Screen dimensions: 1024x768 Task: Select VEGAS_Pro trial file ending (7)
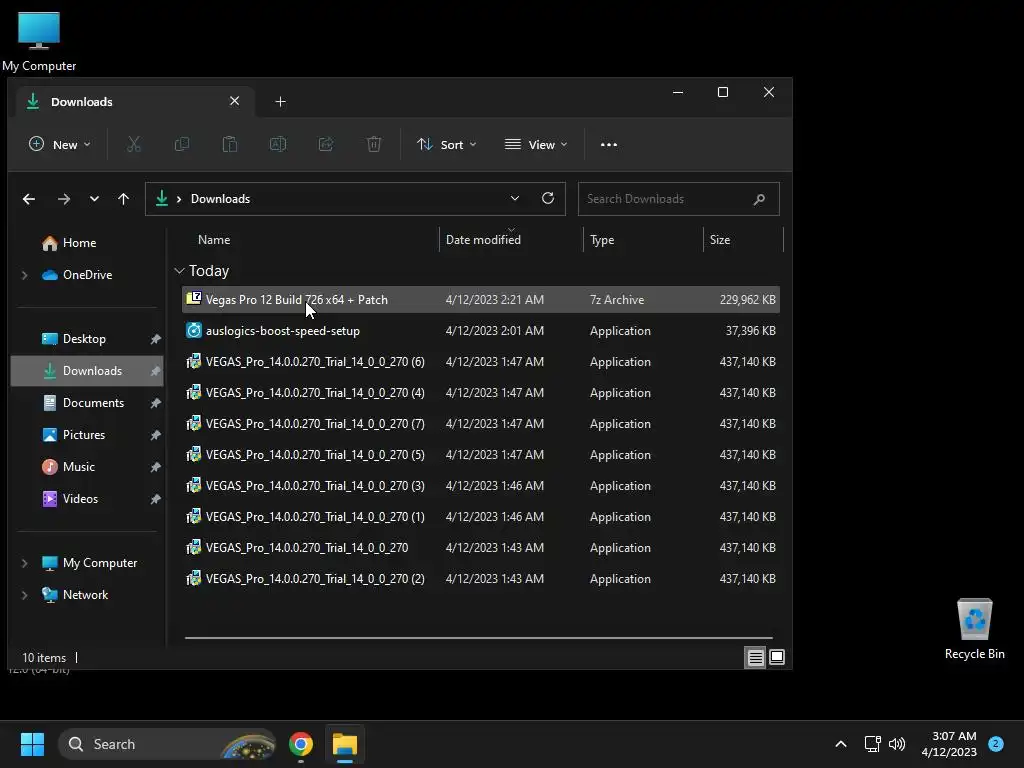tap(481, 424)
